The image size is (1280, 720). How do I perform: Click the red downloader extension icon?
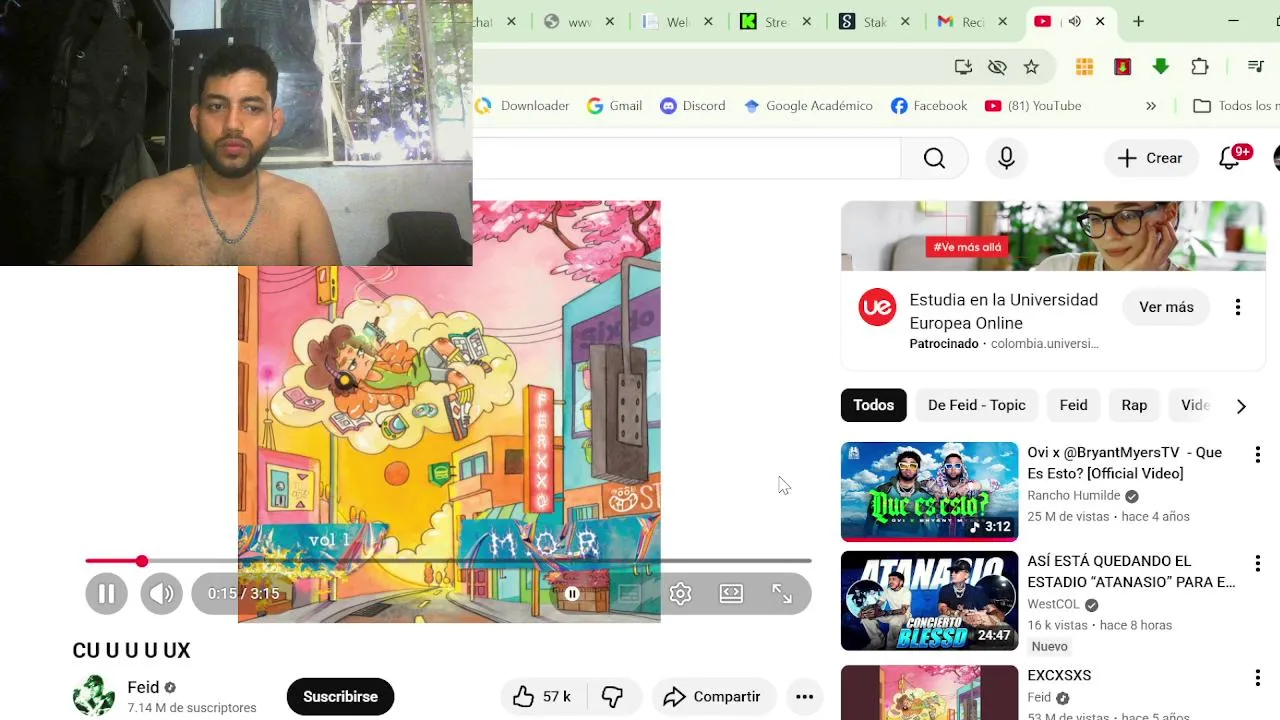pos(1122,67)
